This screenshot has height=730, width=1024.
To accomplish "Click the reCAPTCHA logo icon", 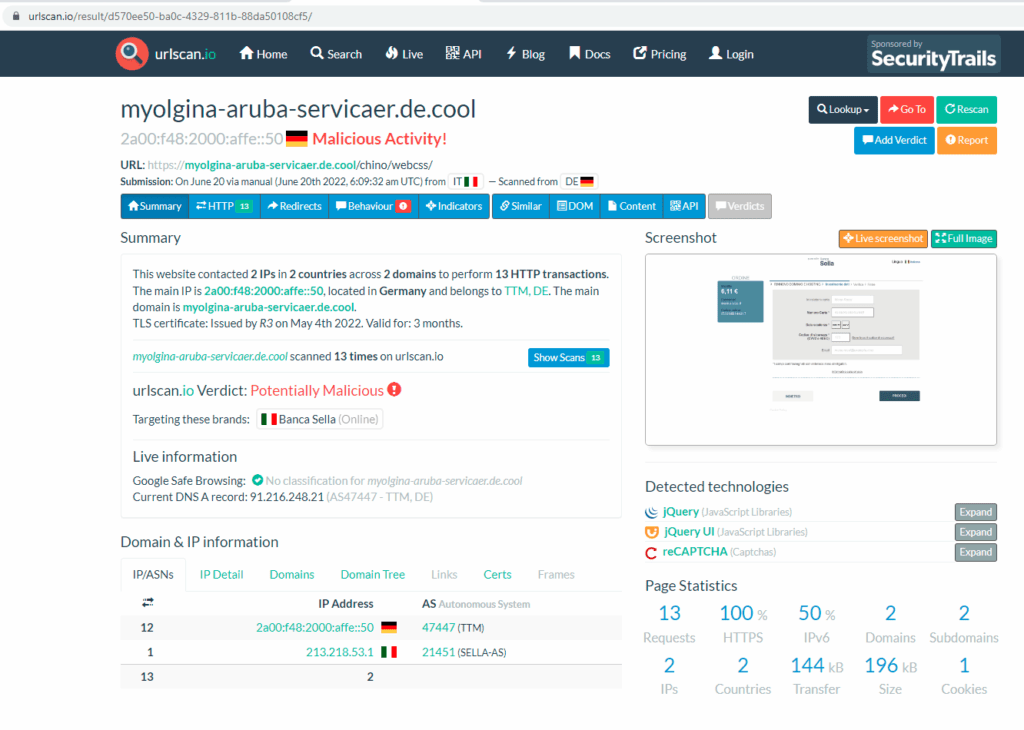I will tap(651, 552).
